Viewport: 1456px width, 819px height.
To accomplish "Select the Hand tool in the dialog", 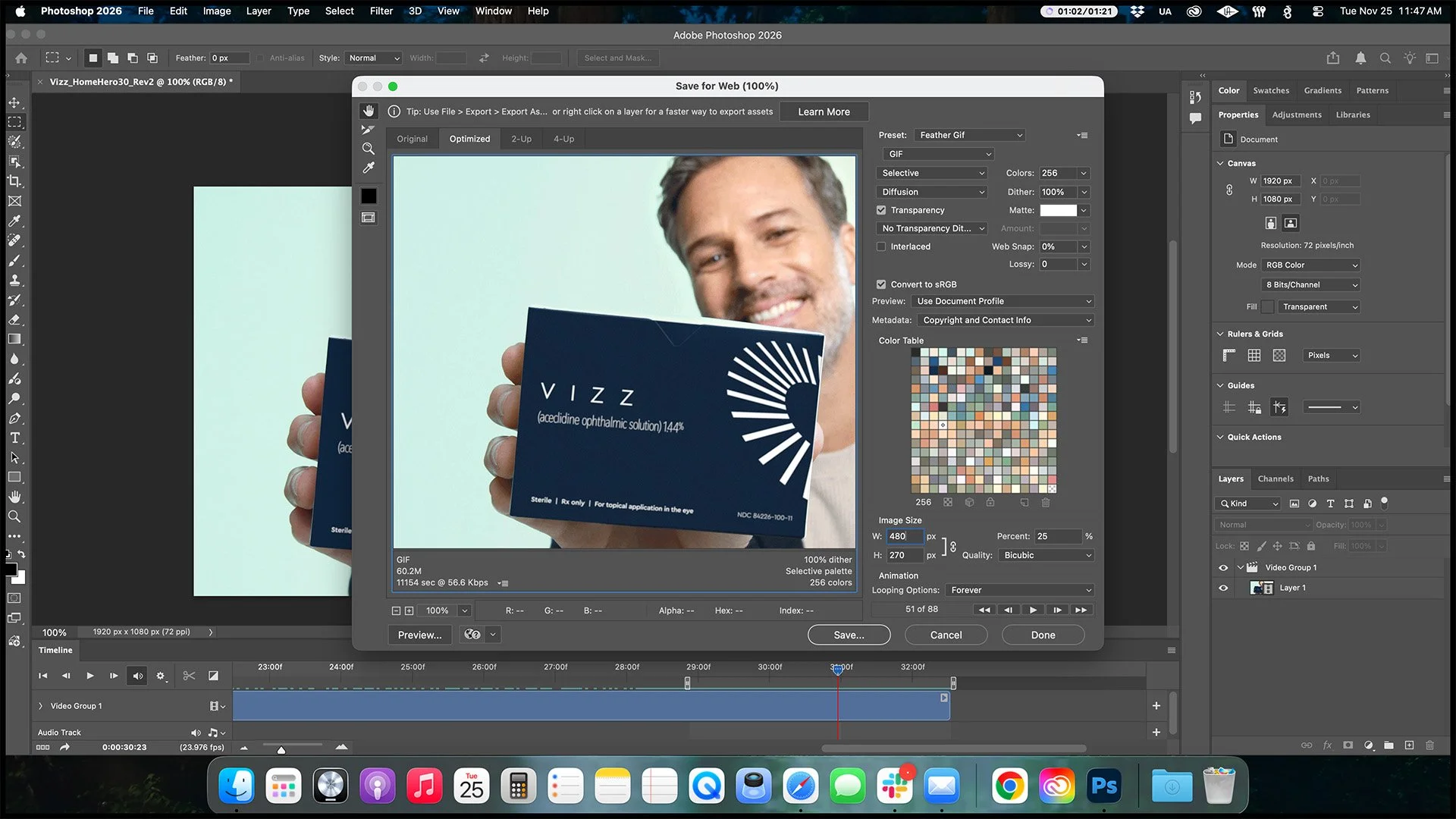I will pos(369,110).
